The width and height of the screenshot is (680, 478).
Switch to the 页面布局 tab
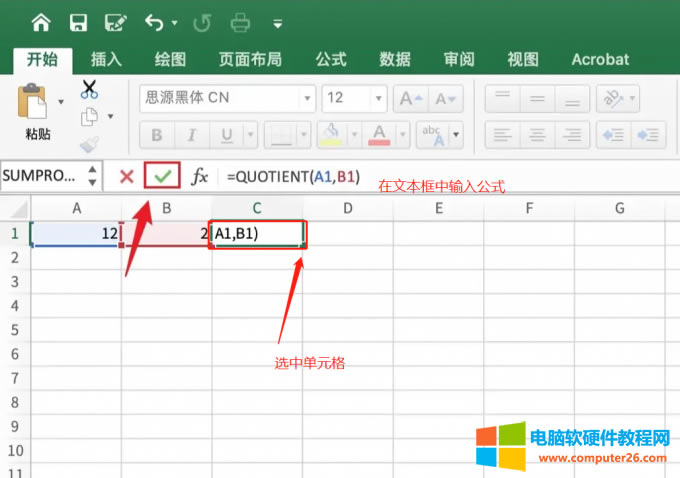pos(250,59)
